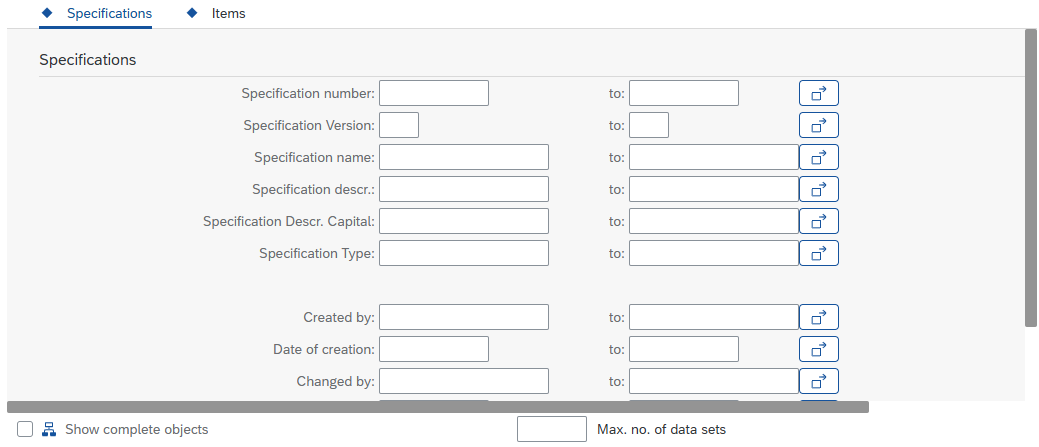Open multiple selection for Date of creation
This screenshot has width=1039, height=447.
pos(818,349)
